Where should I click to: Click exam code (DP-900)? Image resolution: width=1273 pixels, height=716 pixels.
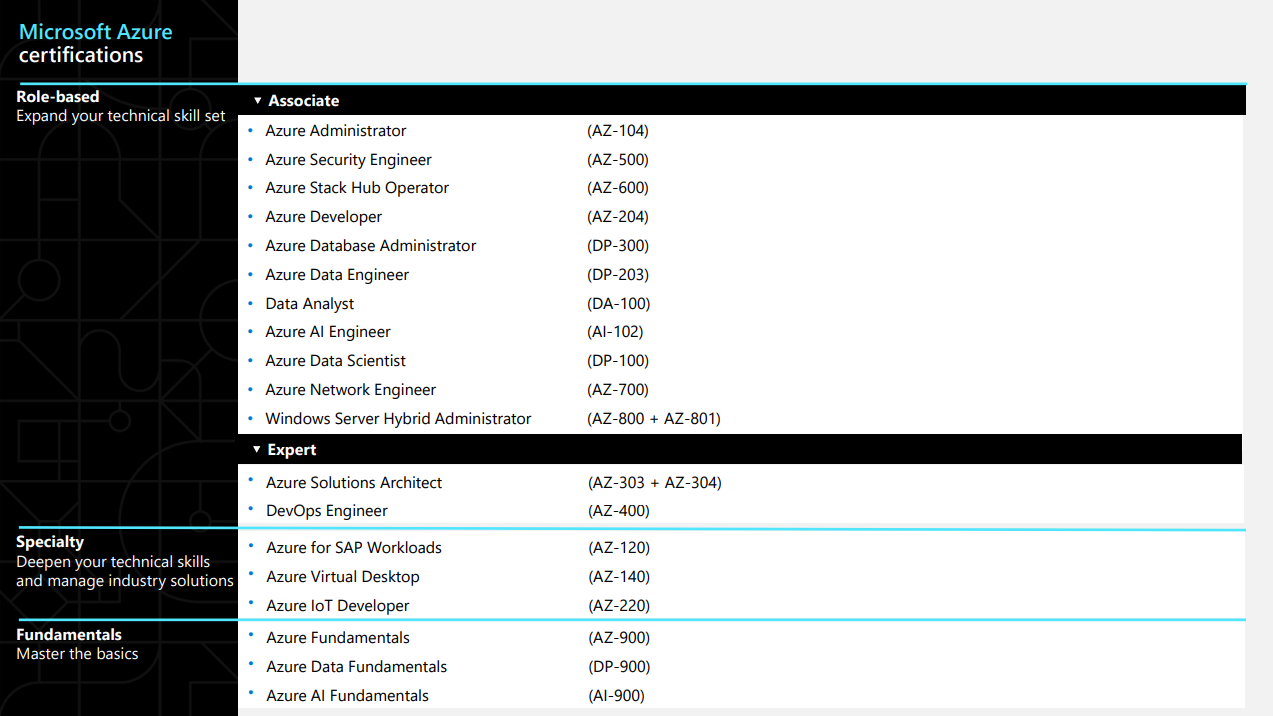pyautogui.click(x=619, y=667)
